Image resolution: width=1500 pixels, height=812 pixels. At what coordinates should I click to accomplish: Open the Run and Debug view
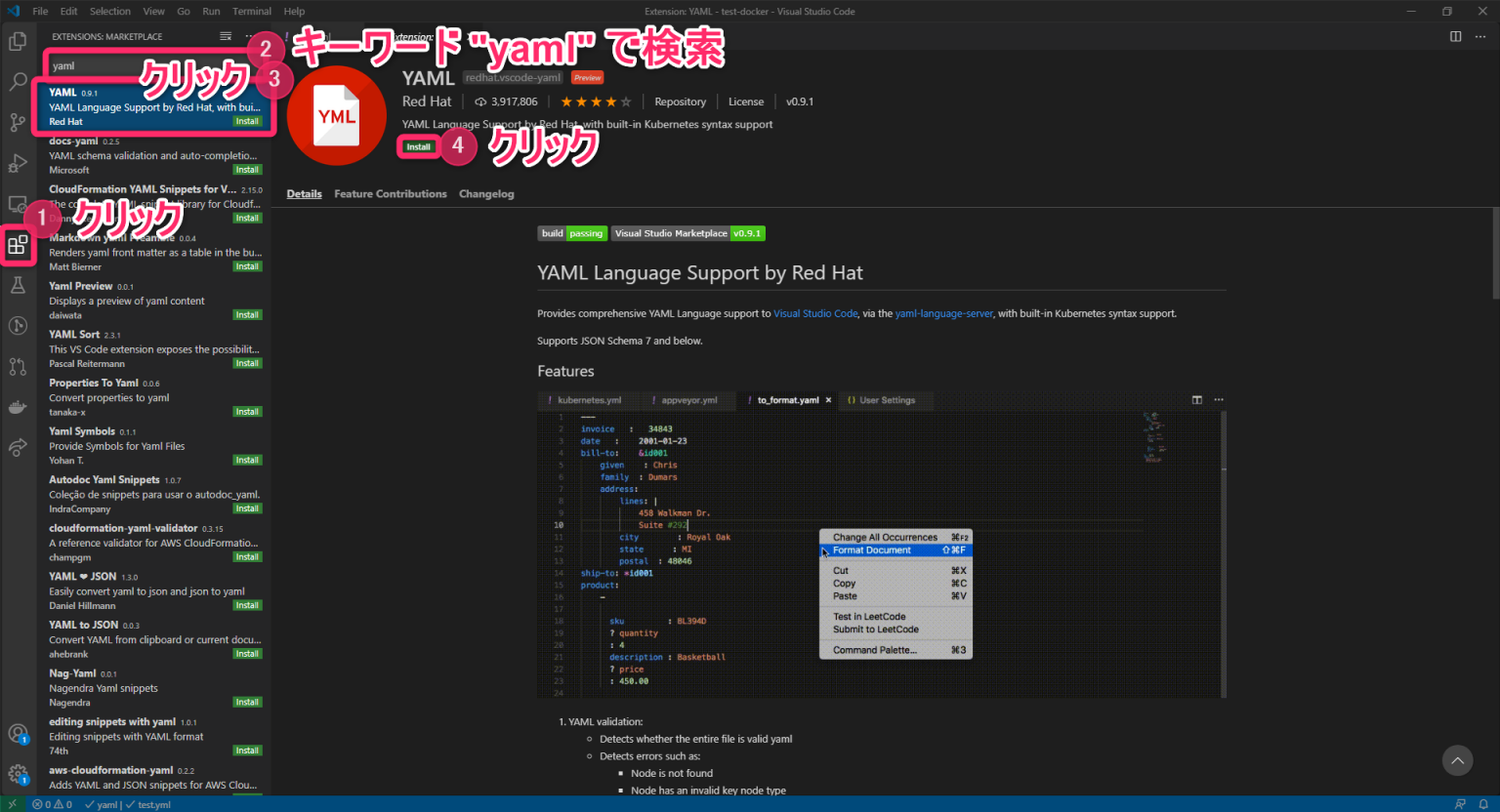click(x=18, y=163)
